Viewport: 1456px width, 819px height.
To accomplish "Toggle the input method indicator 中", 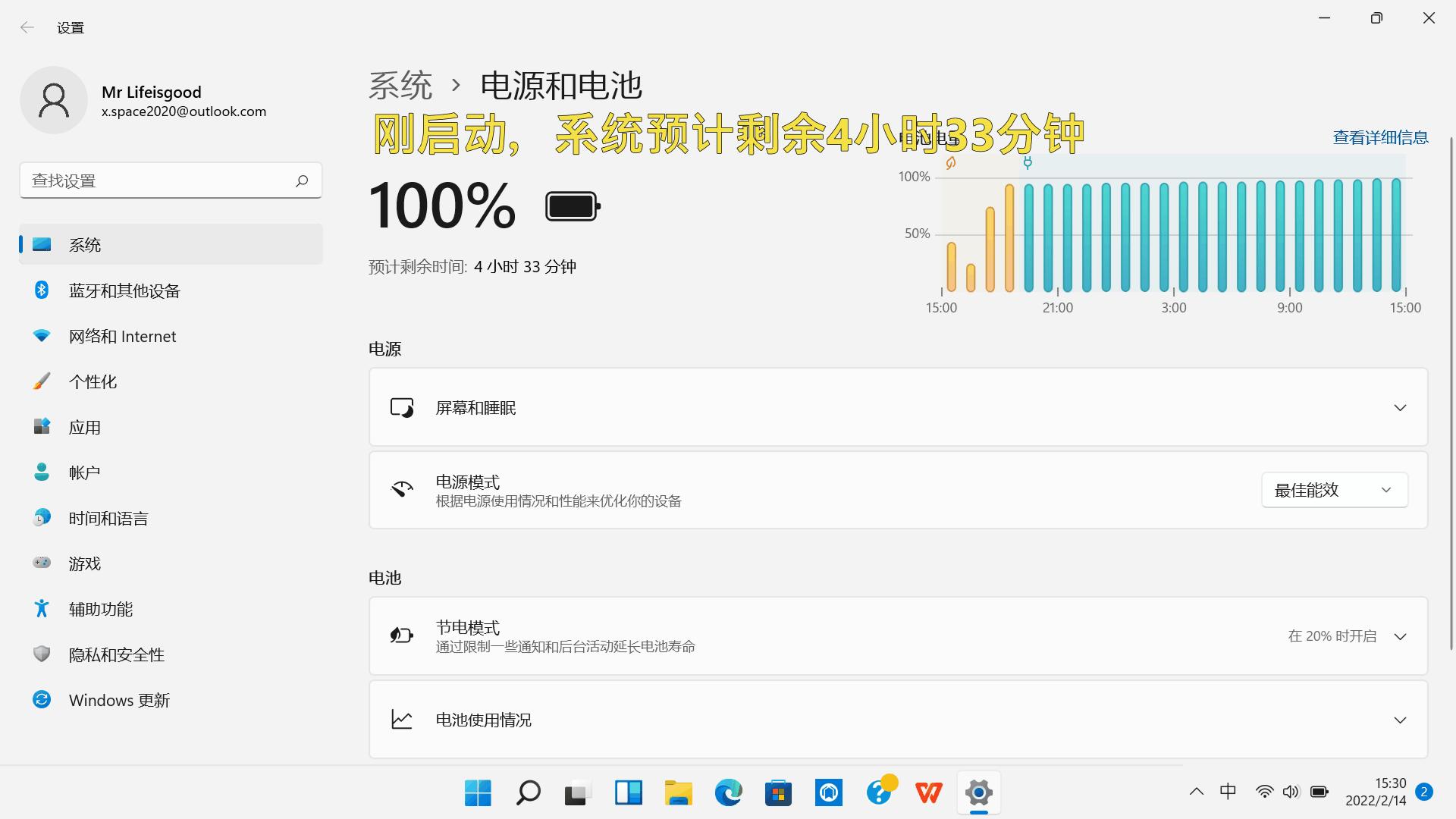I will pos(1228,791).
